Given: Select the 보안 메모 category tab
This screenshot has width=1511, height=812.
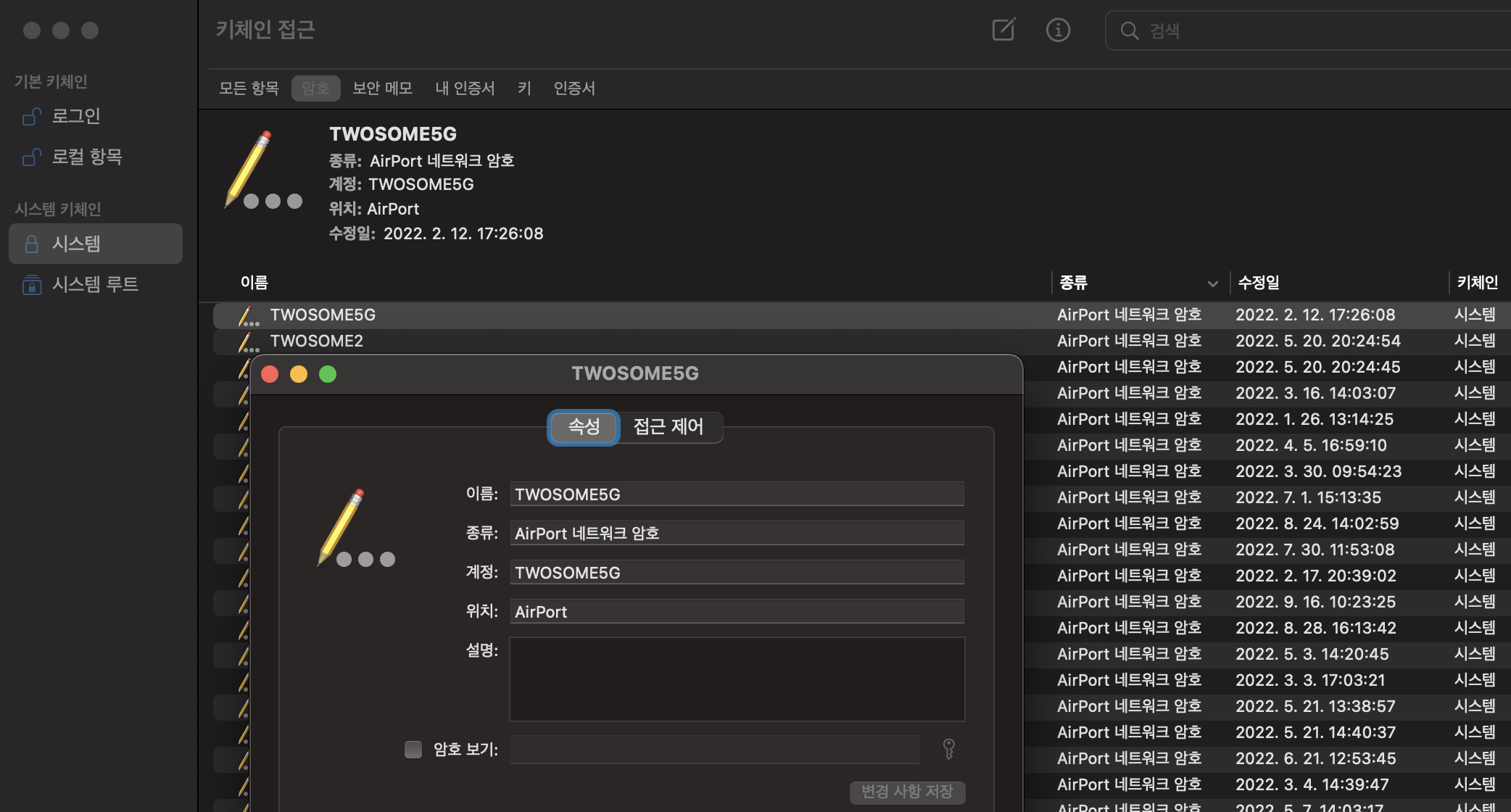Looking at the screenshot, I should [382, 88].
